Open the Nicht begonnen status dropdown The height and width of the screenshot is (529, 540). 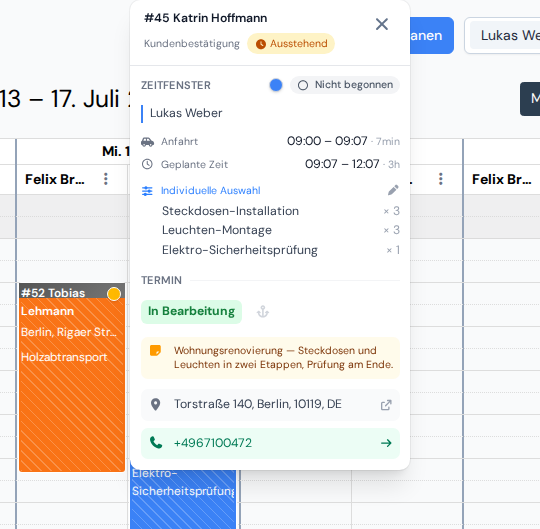pos(345,85)
